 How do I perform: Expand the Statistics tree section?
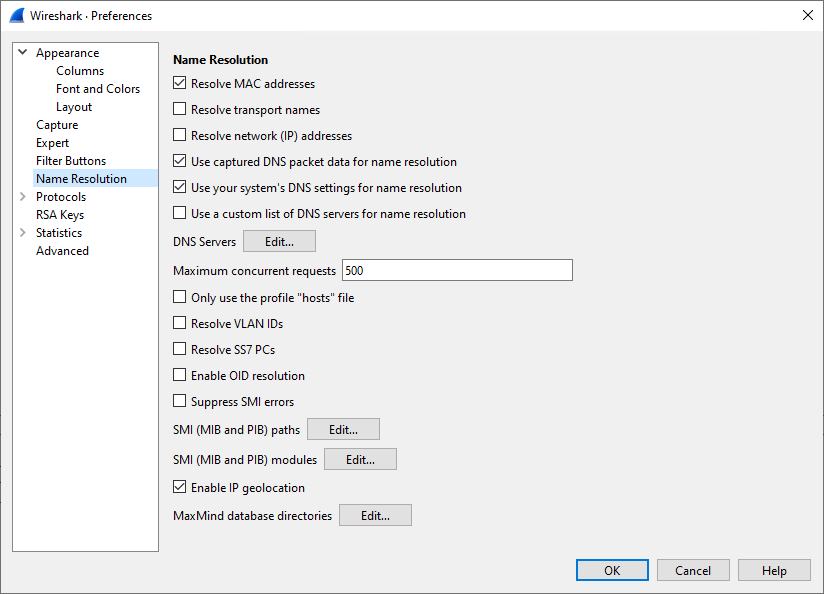[x=22, y=232]
